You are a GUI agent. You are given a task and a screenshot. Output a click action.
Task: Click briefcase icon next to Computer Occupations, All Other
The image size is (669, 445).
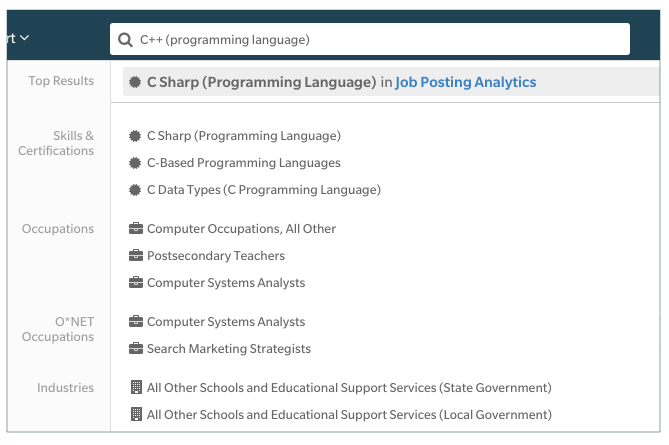[136, 229]
